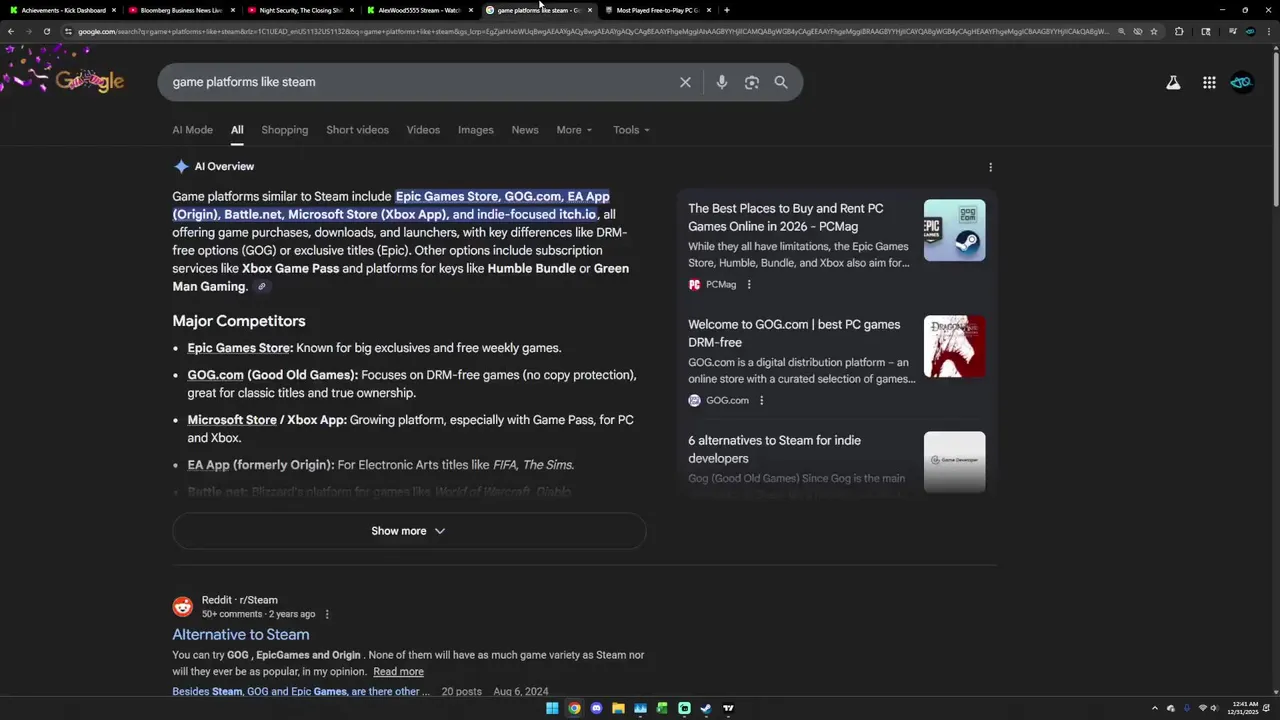Clear the search box with the X icon
The width and height of the screenshot is (1280, 720).
(685, 82)
